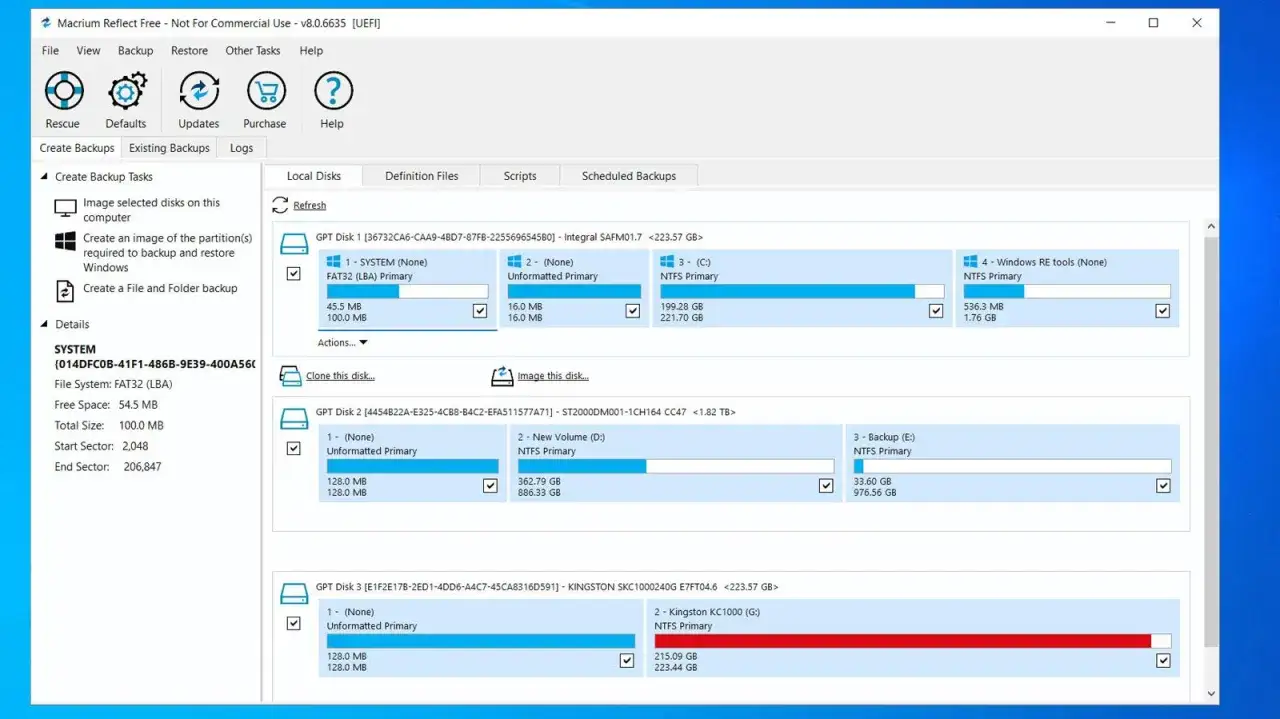Collapse the Details section
1280x719 pixels.
tap(44, 324)
